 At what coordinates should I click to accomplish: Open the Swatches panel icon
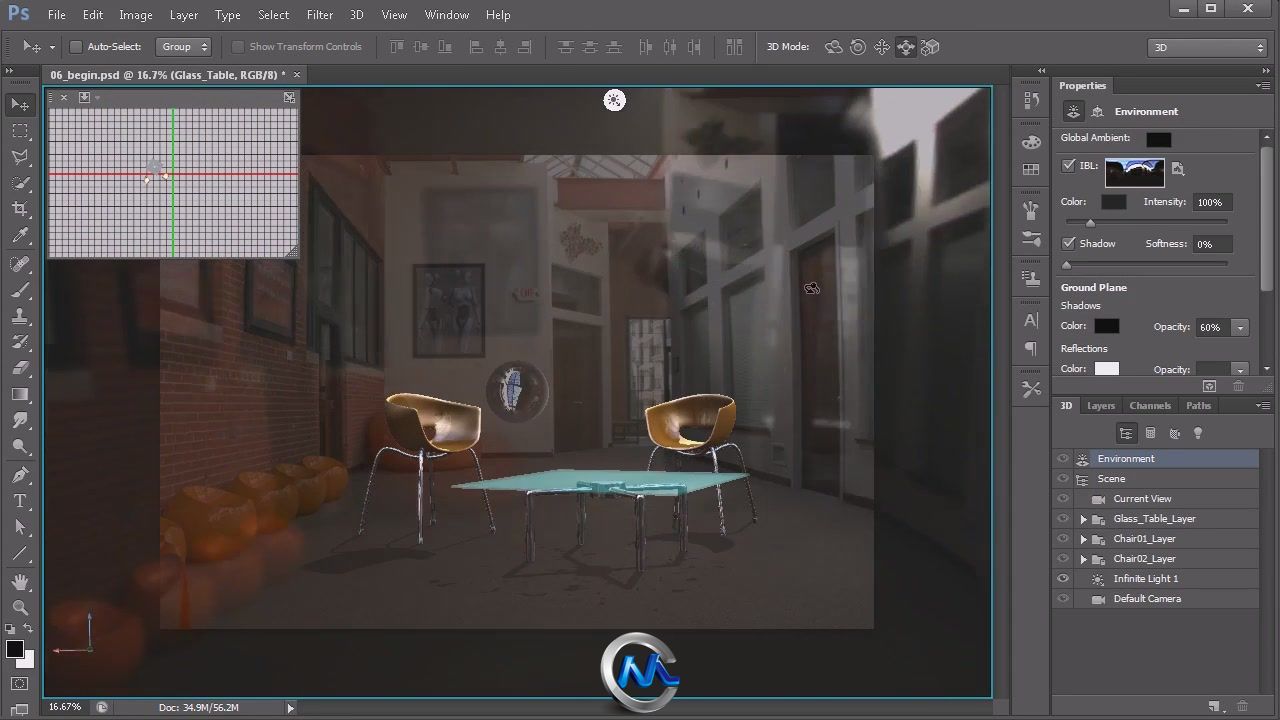click(x=1031, y=170)
